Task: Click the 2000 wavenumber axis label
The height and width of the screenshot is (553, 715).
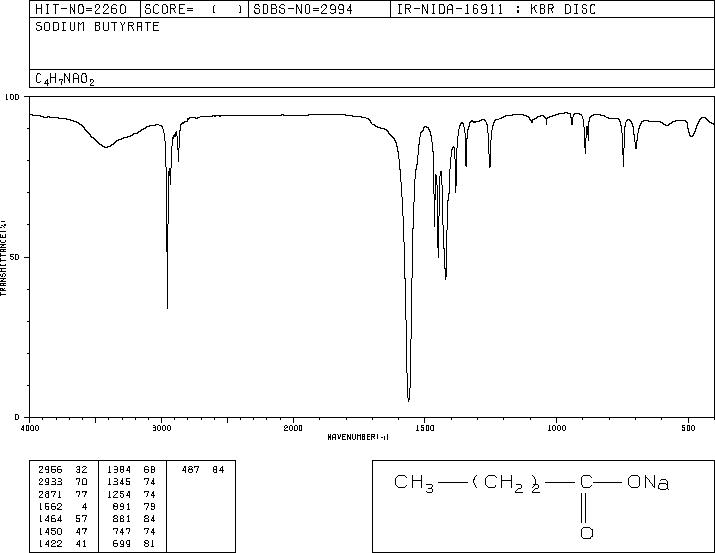Action: pos(293,428)
